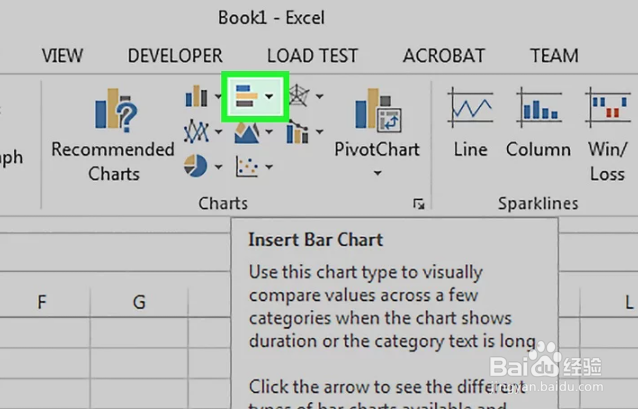Open Recommended Charts
Screen dimensions: 638x409
113,134
